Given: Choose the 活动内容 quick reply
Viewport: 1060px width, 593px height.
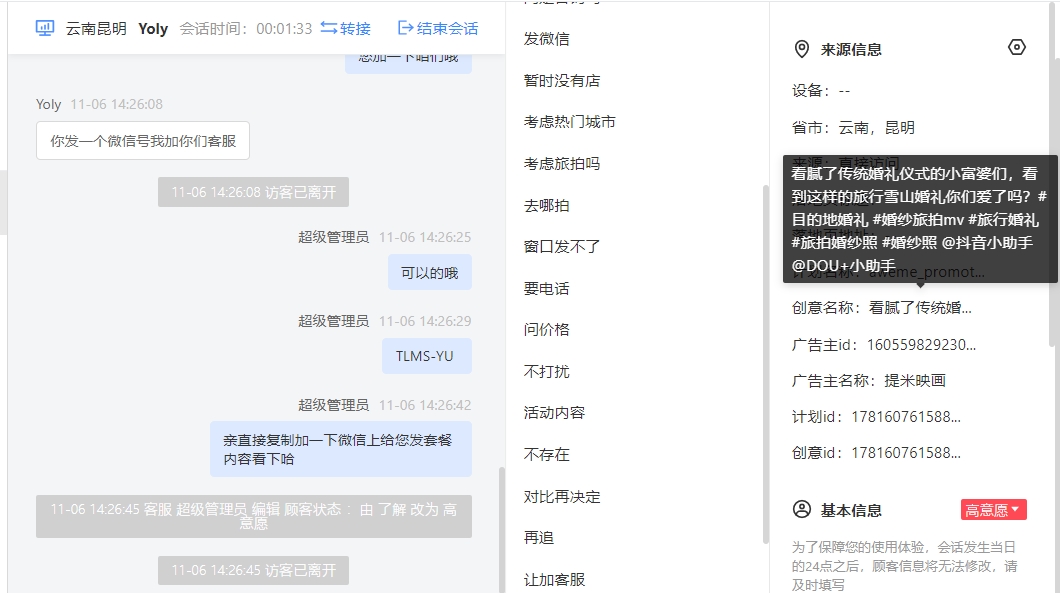Looking at the screenshot, I should click(x=554, y=413).
